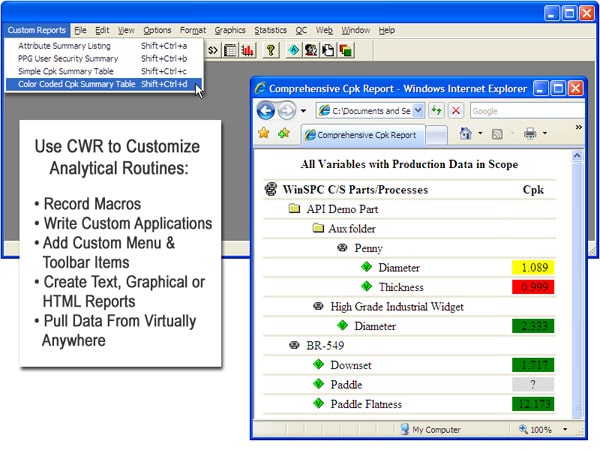Viewport: 600px width, 450px height.
Task: Click the red X stop loading icon
Action: pos(456,111)
